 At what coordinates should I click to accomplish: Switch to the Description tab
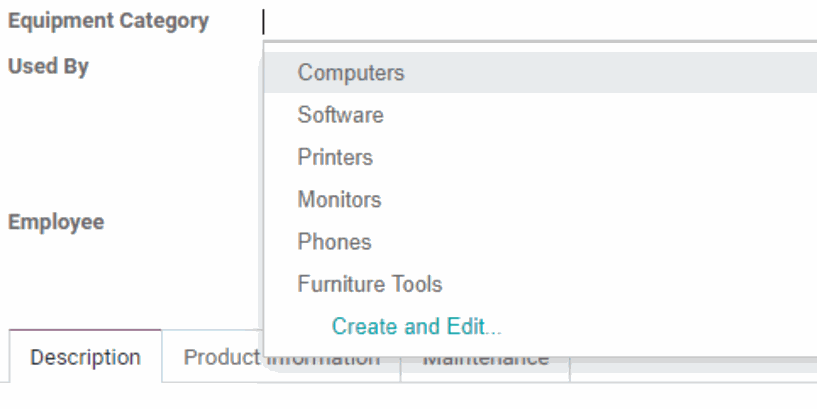point(85,357)
